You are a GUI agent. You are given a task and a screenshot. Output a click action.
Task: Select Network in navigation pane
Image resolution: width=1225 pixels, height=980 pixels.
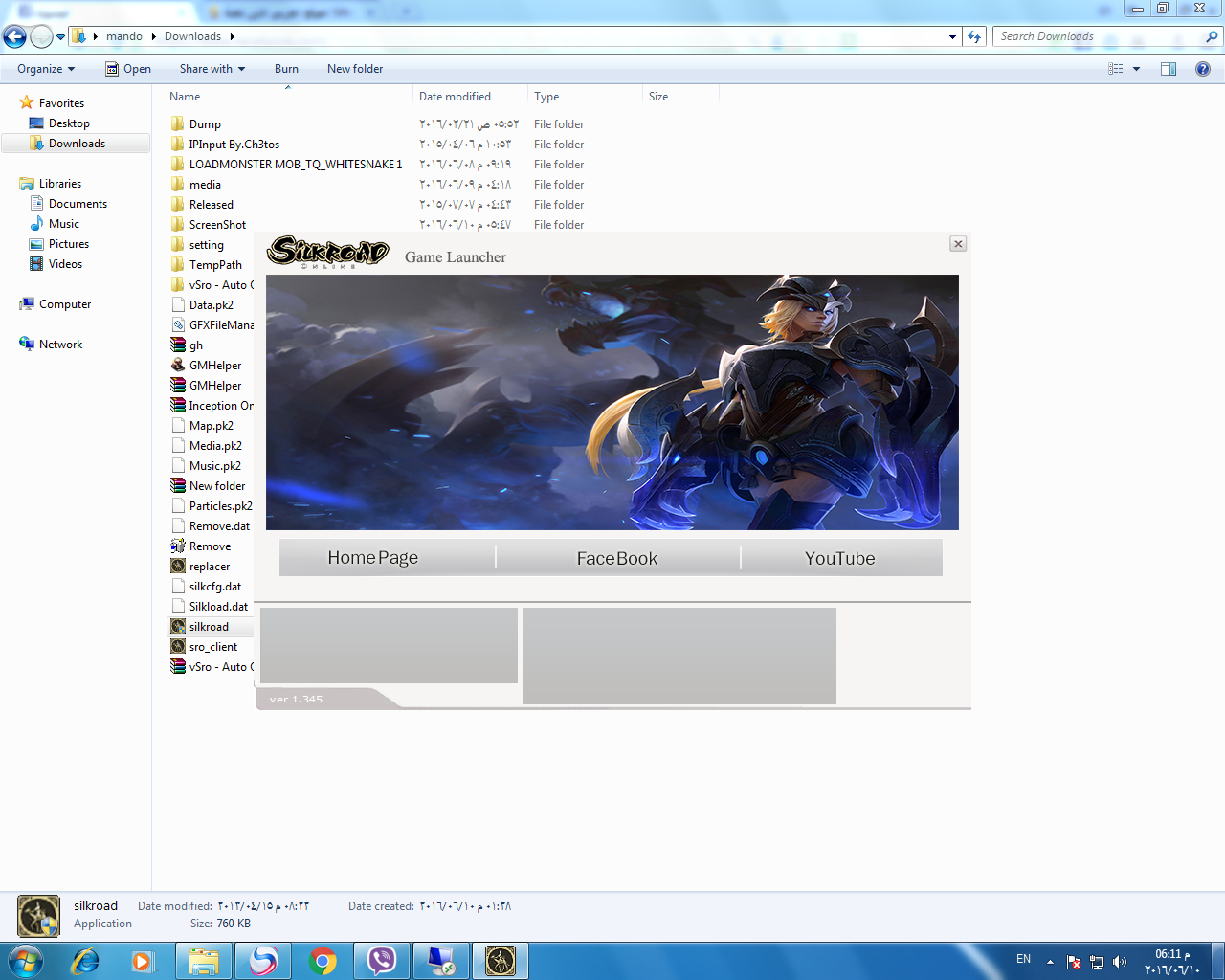pos(60,345)
